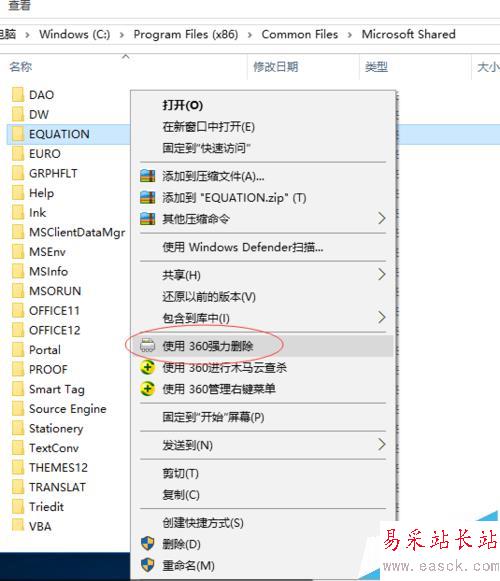Select the THEMES12 folder row
Screen dimensions: 500x581
(x=58, y=468)
